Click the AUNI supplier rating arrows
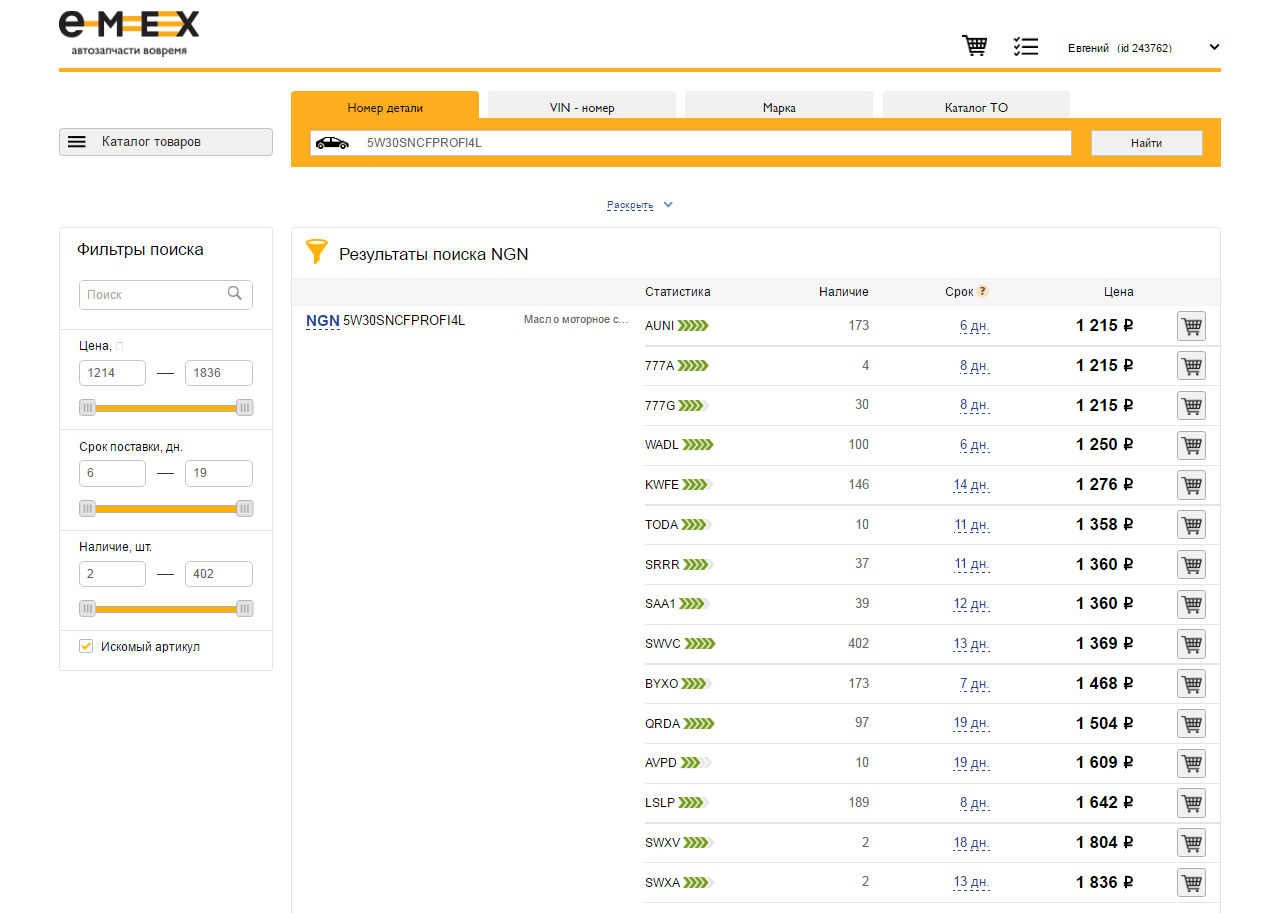Viewport: 1280px width, 913px height. (693, 325)
